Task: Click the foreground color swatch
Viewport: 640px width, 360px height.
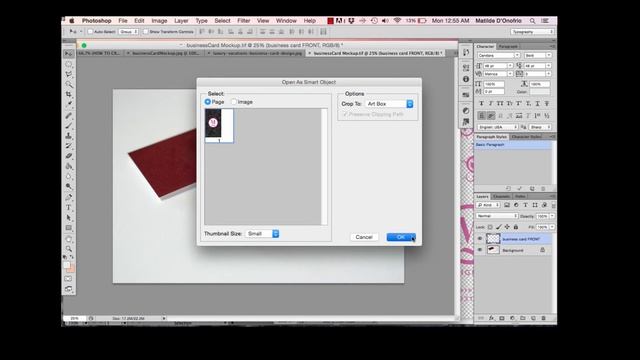Action: click(x=67, y=265)
